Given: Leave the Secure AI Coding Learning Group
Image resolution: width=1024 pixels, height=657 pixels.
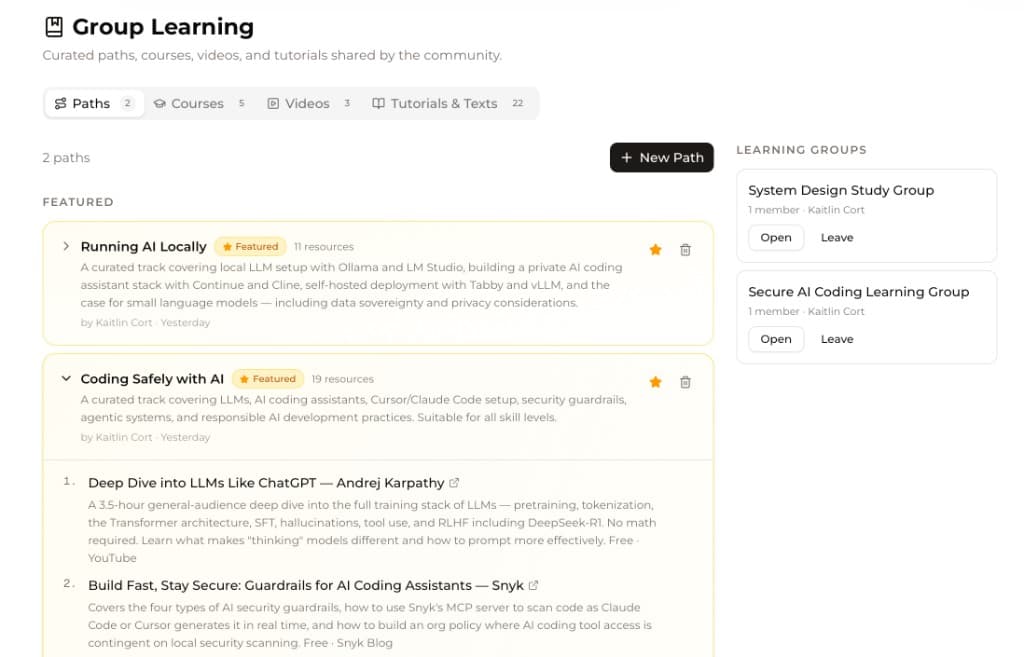Looking at the screenshot, I should pos(837,338).
